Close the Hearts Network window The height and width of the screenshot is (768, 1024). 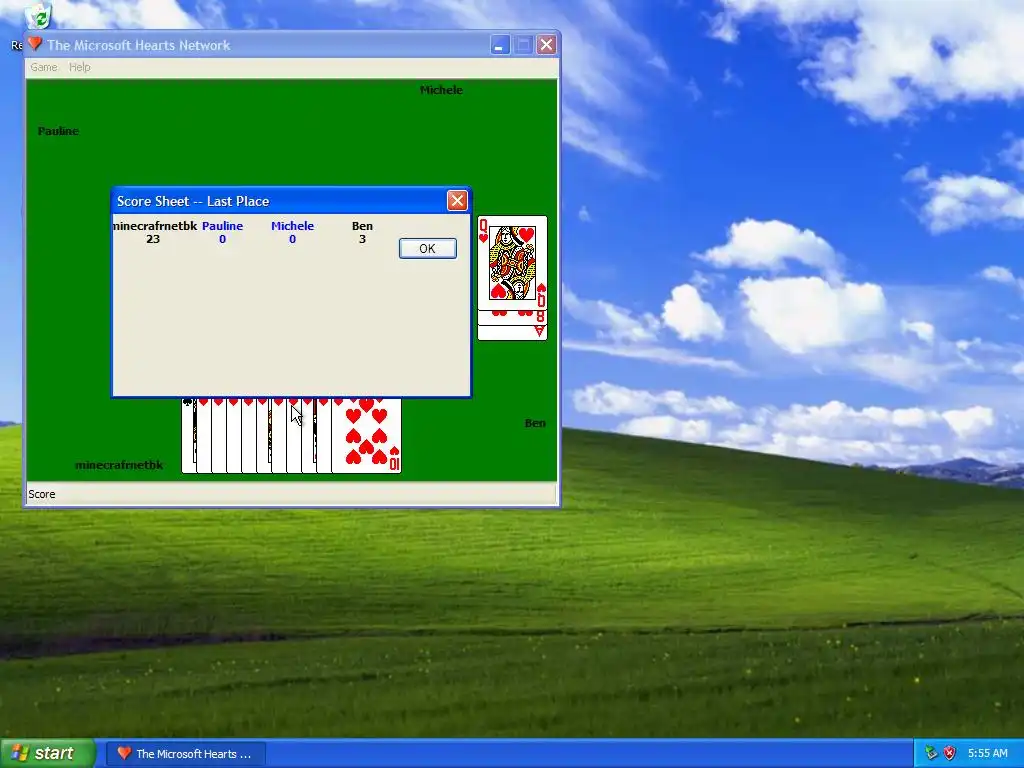(x=547, y=45)
